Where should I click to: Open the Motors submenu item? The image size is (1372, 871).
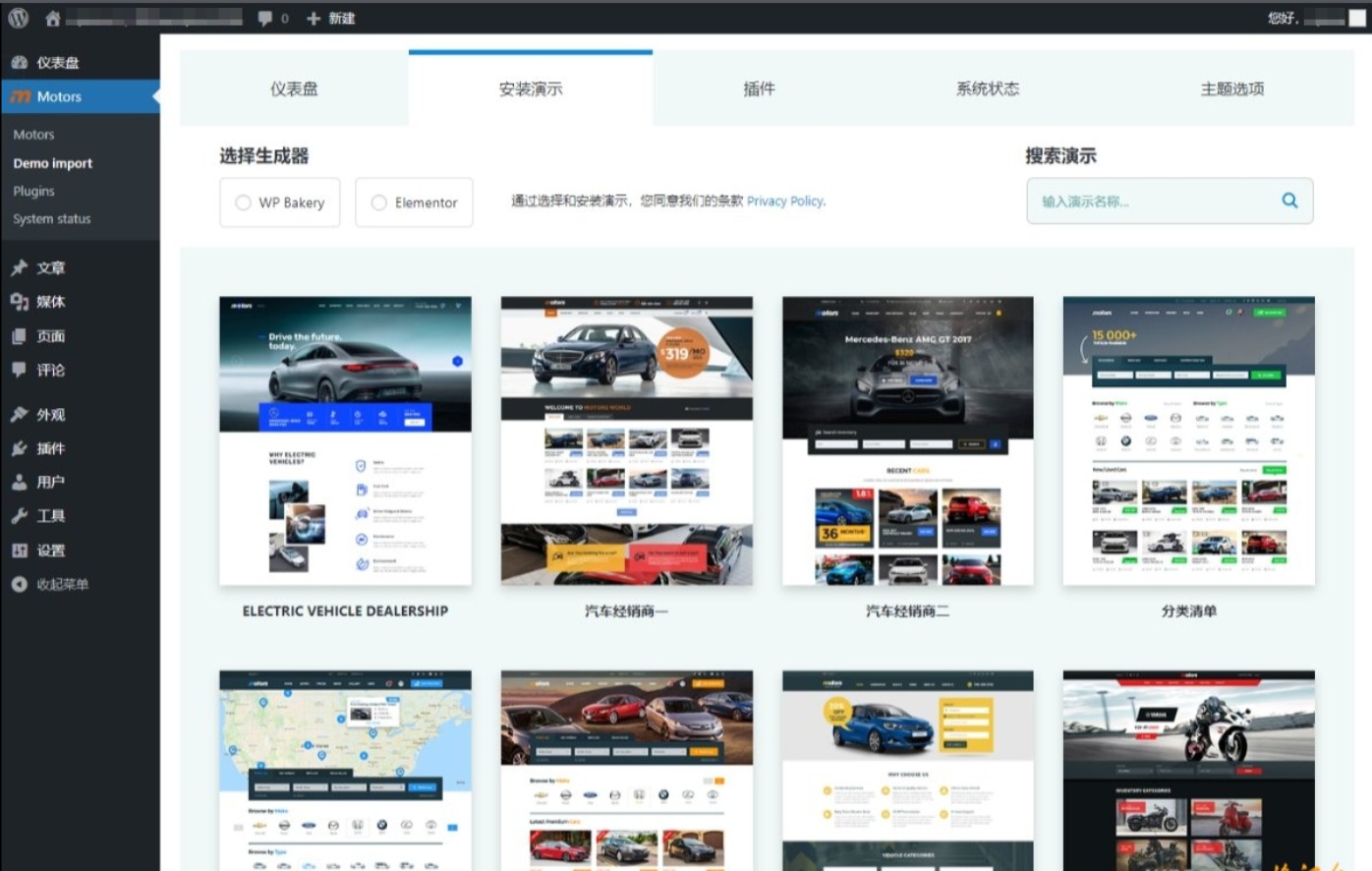33,135
